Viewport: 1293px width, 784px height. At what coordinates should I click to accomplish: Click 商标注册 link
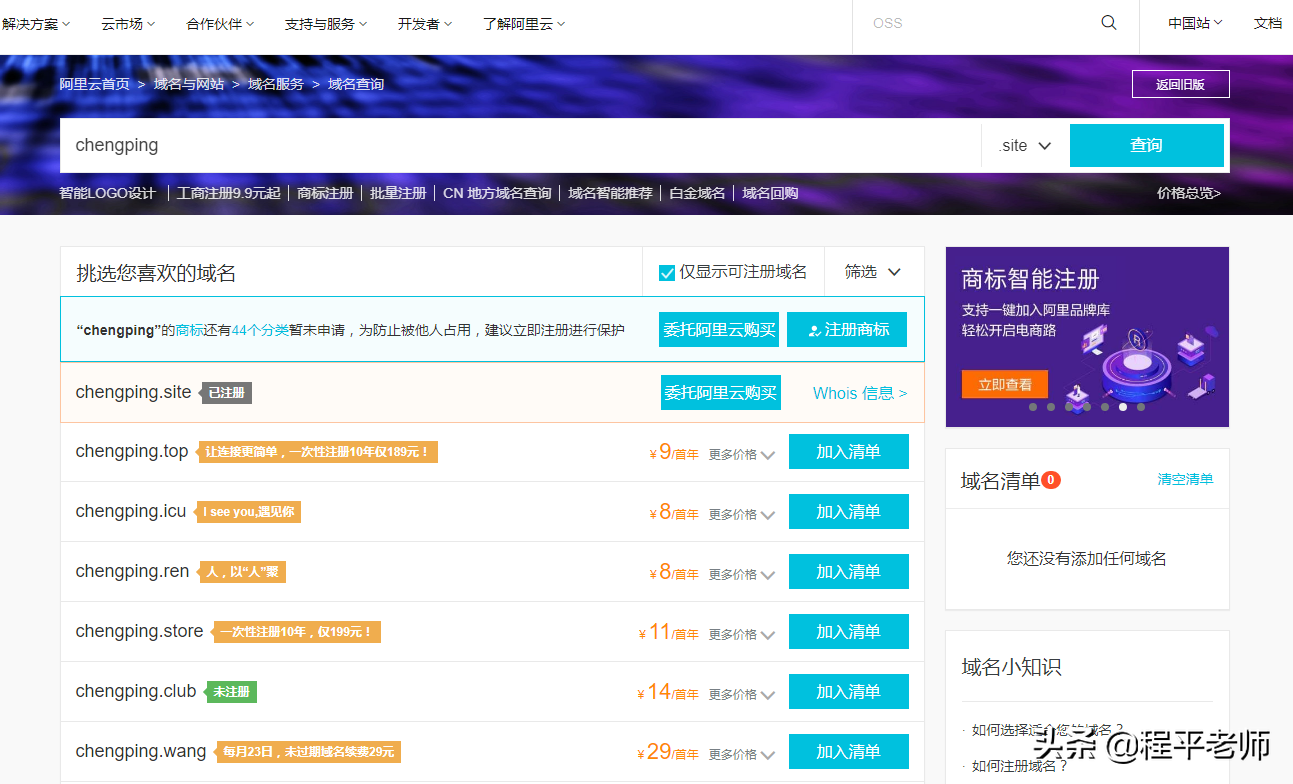(x=325, y=193)
